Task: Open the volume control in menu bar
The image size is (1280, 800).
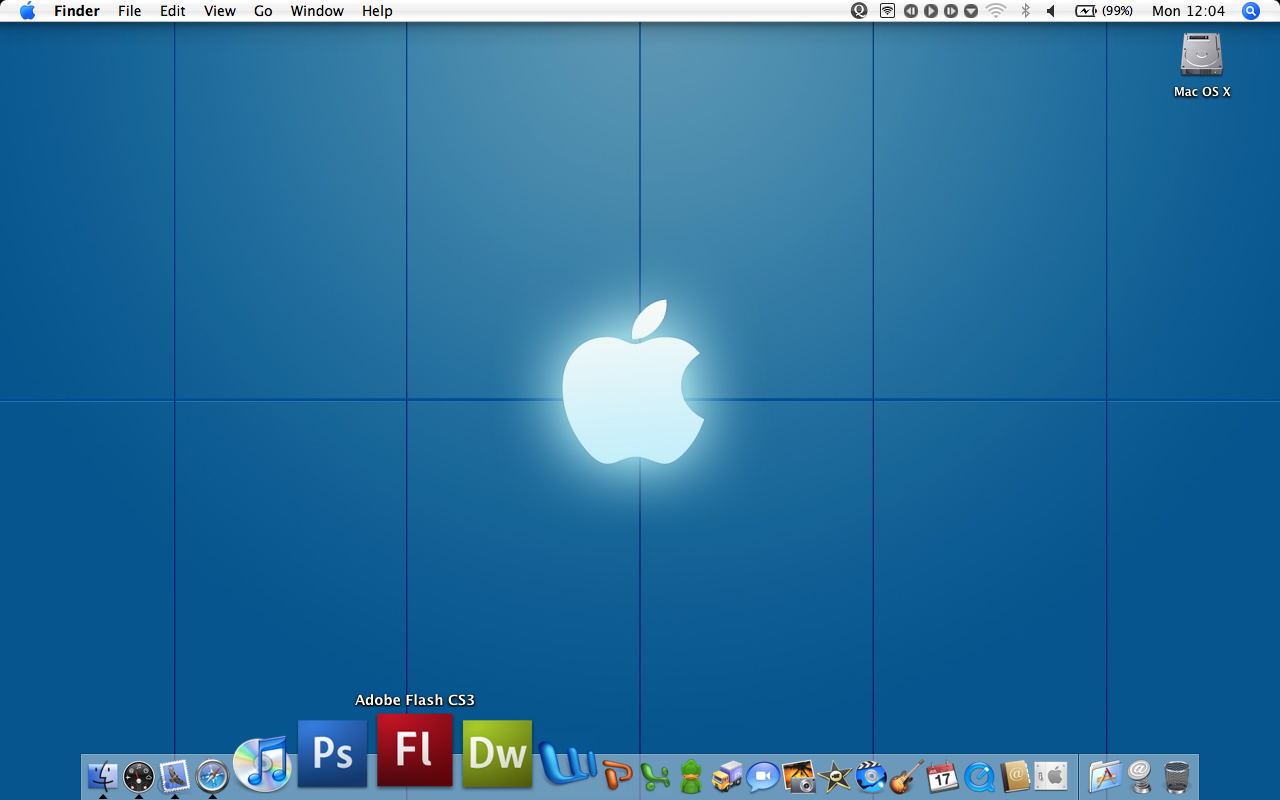Action: [1051, 11]
